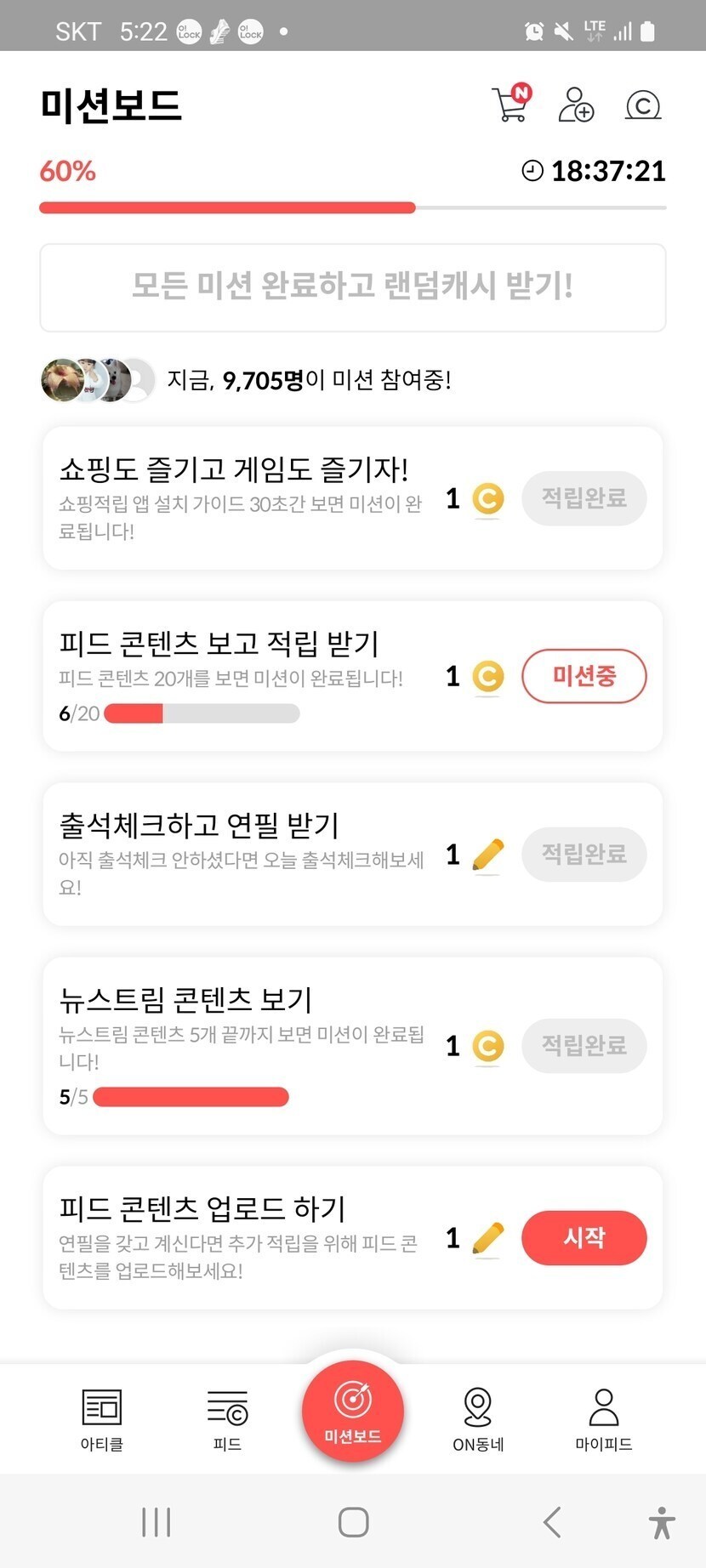Open the ON동네 location tab
706x1568 pixels.
pyautogui.click(x=478, y=1419)
